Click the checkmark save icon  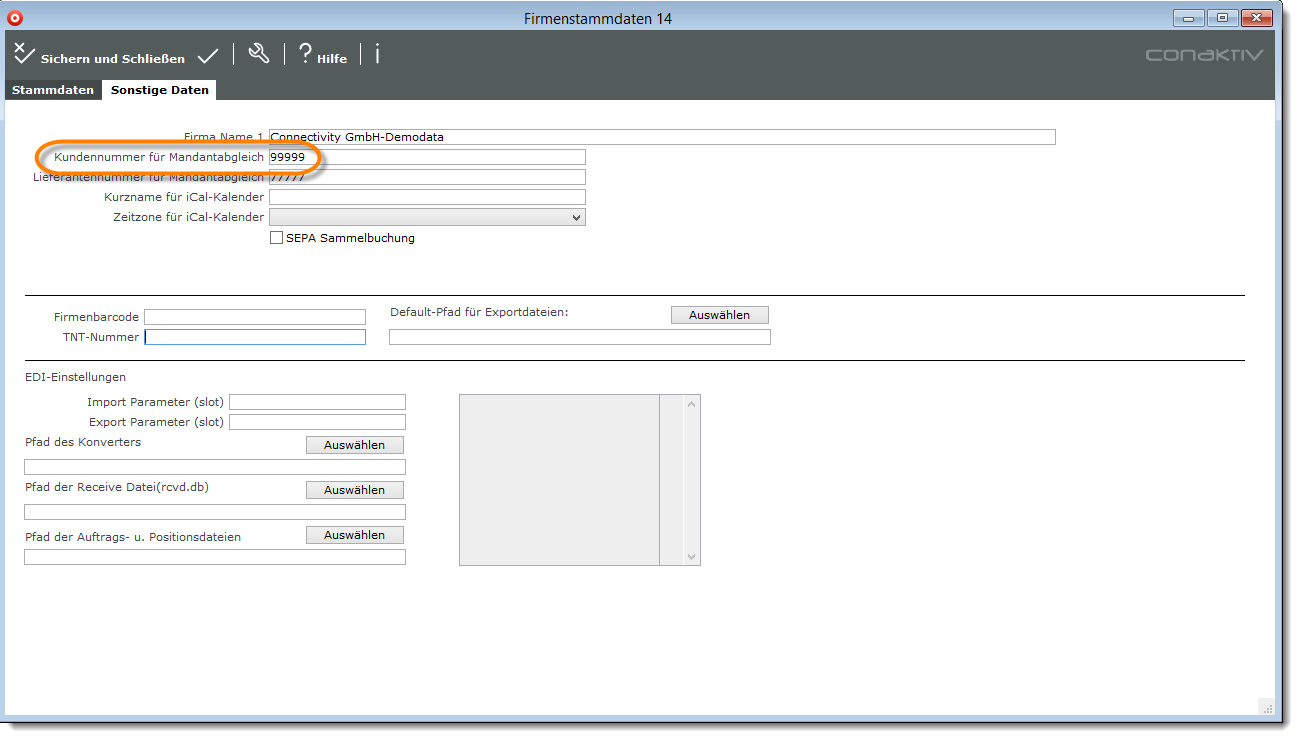(208, 56)
